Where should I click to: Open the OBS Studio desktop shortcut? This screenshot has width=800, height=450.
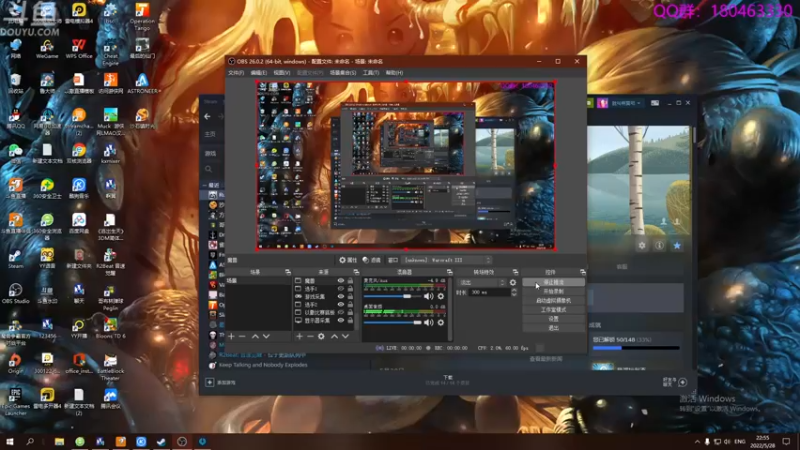point(15,294)
